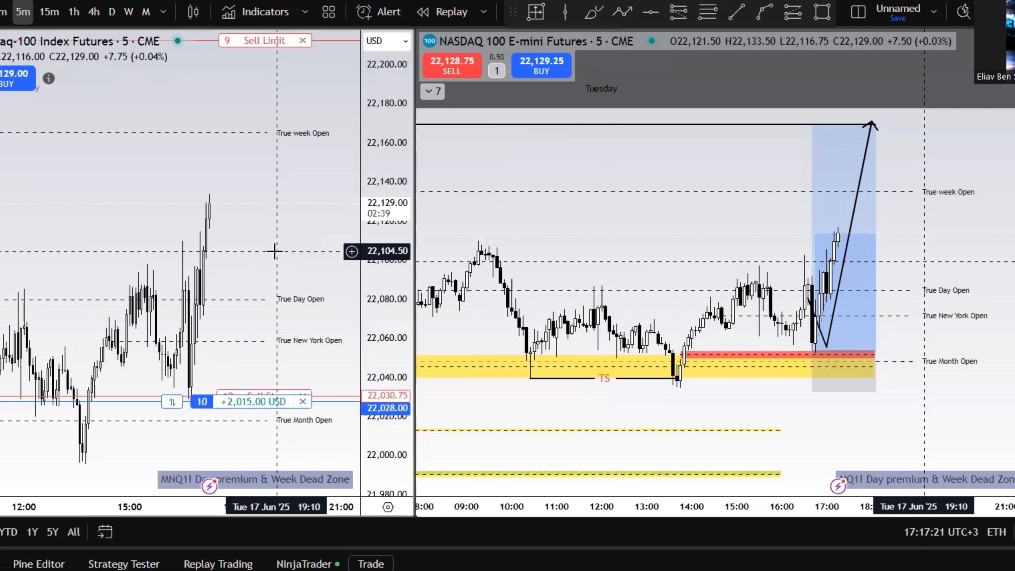
Task: Open the Pine Editor tab
Action: pos(39,564)
